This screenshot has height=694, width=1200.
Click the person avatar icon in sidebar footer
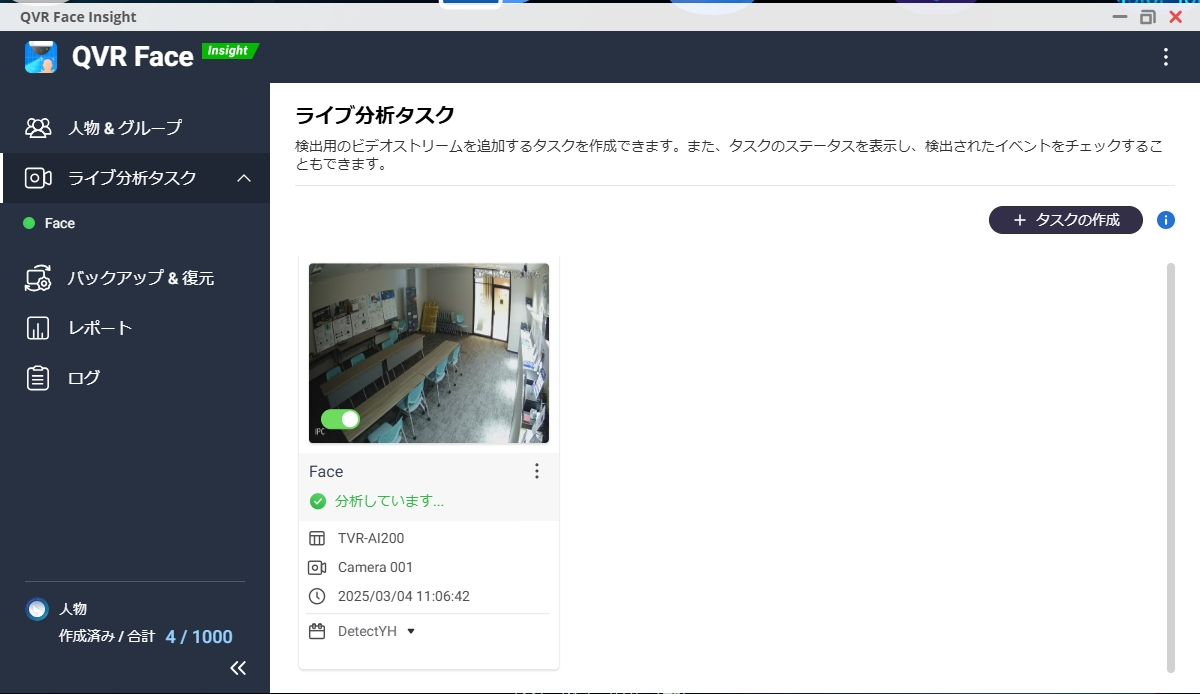pos(37,609)
